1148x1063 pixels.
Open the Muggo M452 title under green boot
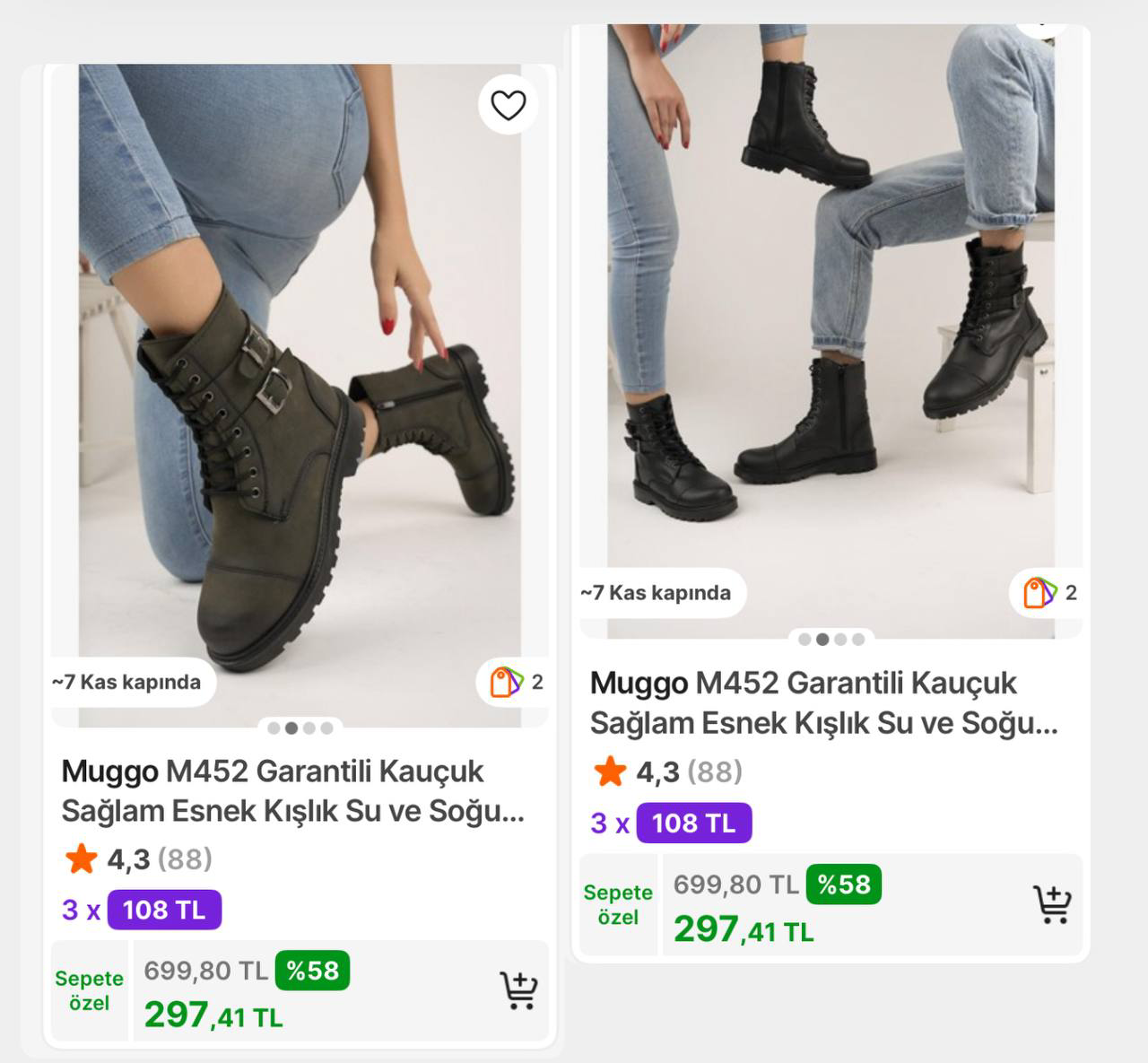click(x=291, y=790)
